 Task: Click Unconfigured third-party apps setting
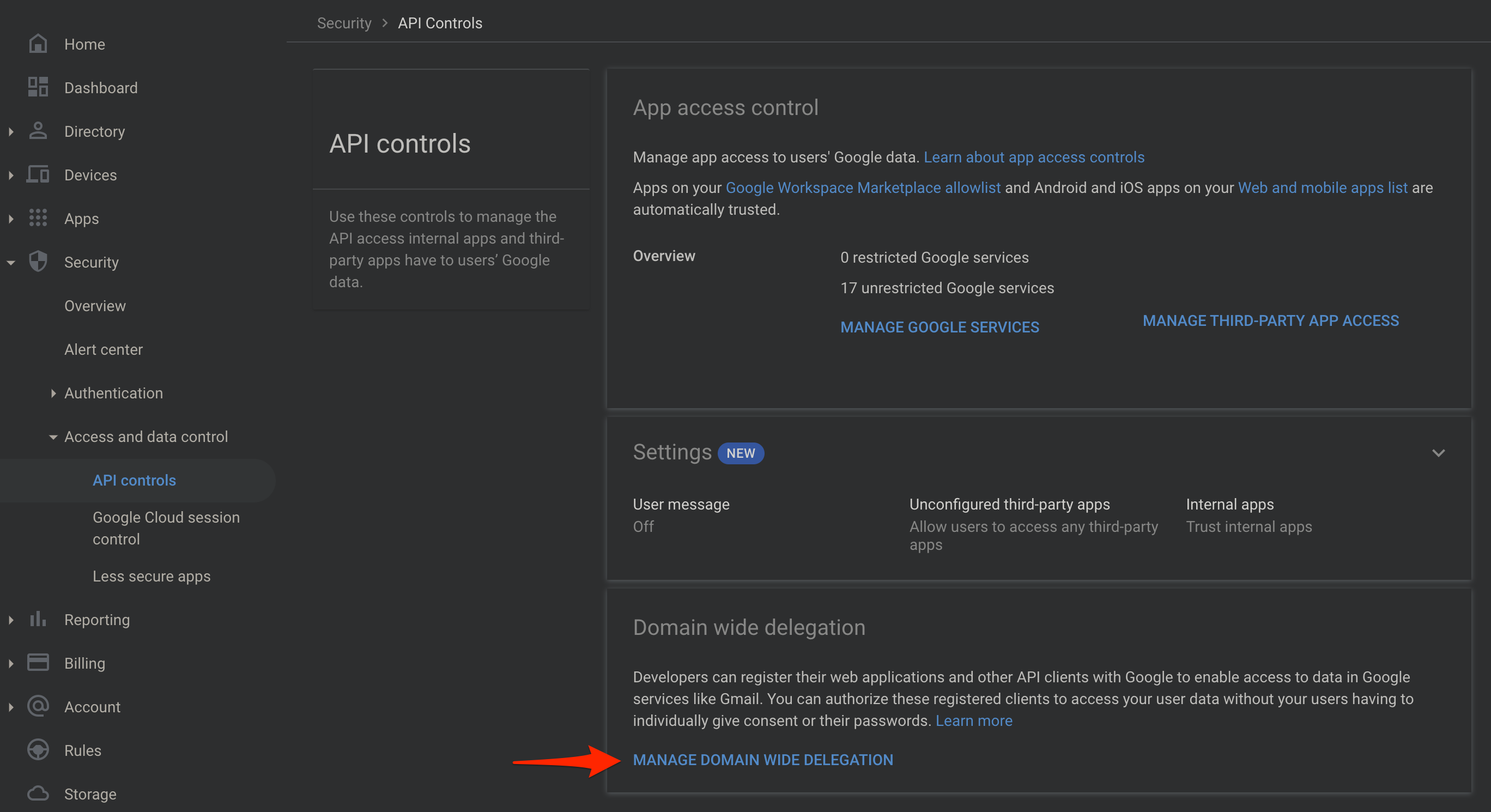point(1034,524)
